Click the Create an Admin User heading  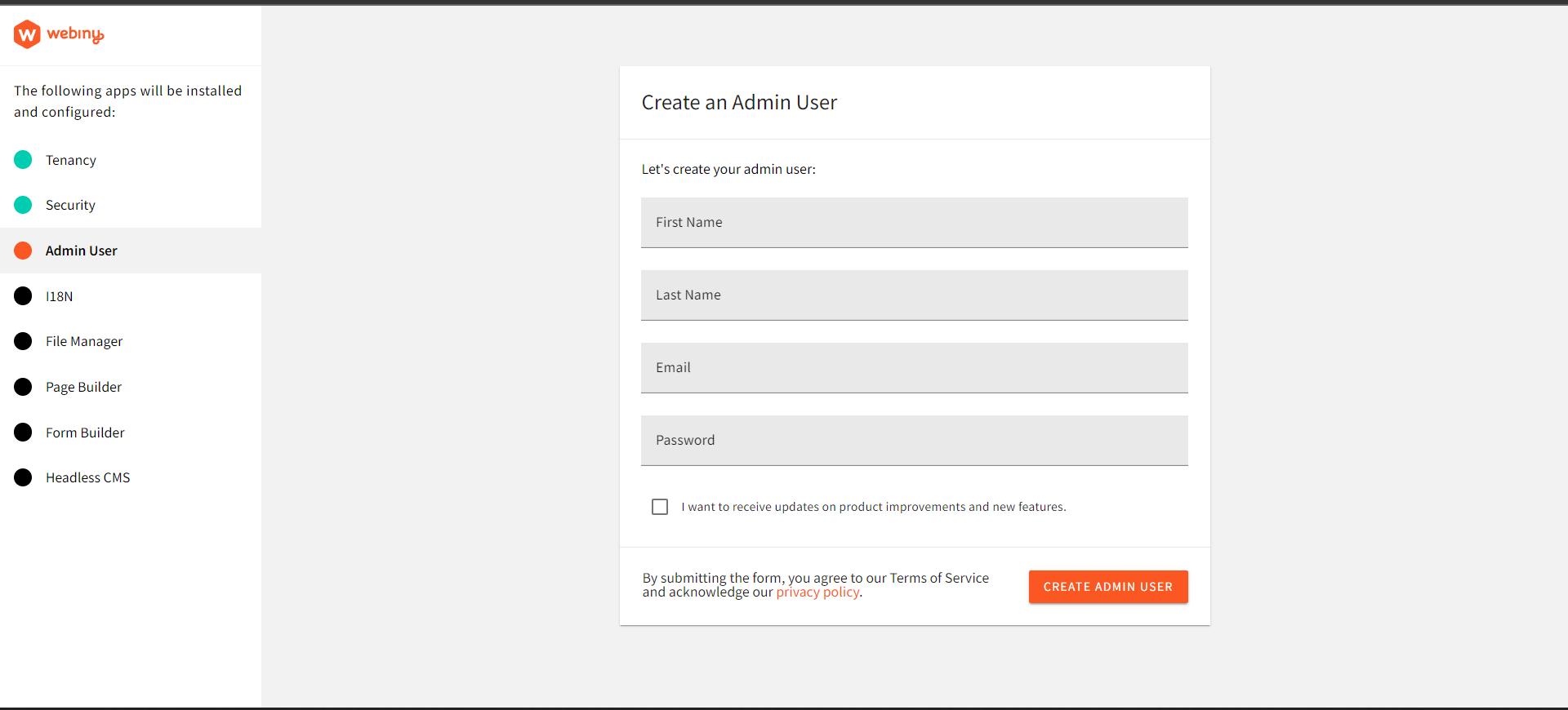tap(739, 102)
